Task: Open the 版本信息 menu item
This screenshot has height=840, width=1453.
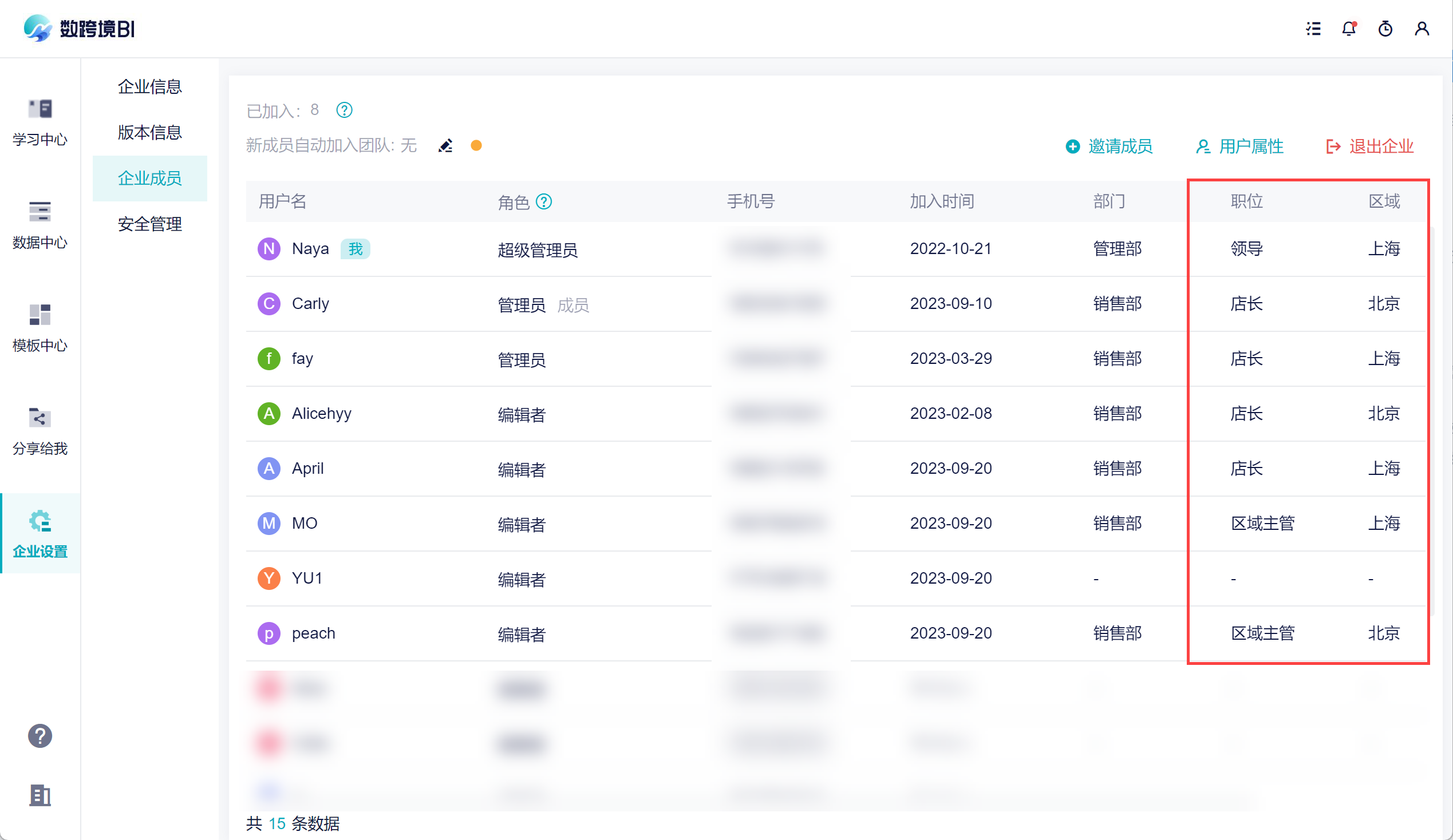Action: [150, 133]
